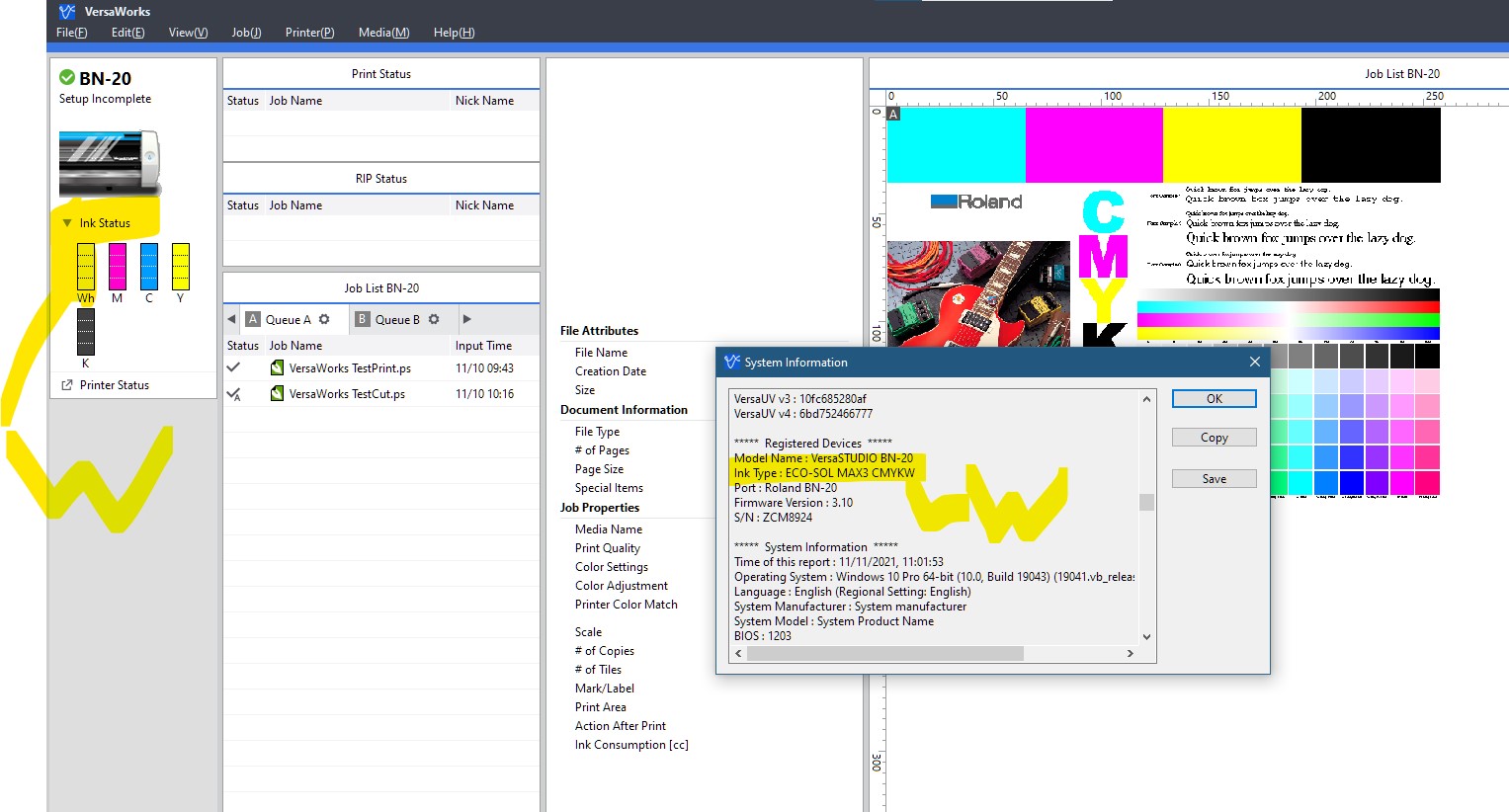Screen dimensions: 1509x812
Task: Click '# of Copies' property
Action: (x=605, y=651)
